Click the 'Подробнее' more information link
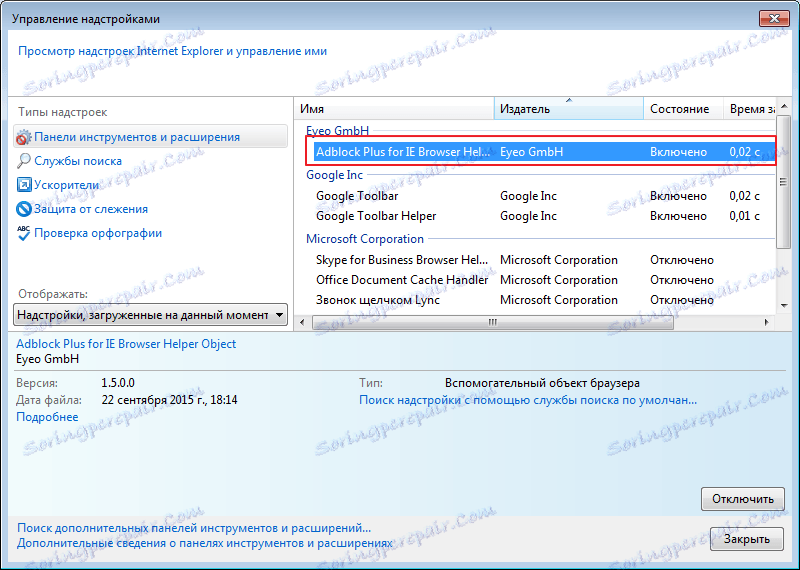Screen dimensions: 800x570 [x=47, y=417]
